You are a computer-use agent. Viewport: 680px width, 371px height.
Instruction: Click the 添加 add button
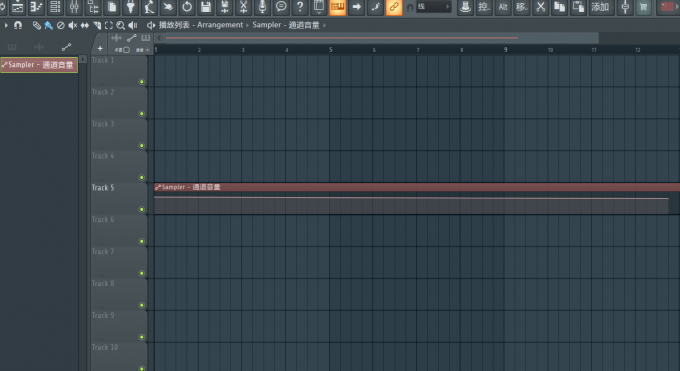click(x=600, y=7)
